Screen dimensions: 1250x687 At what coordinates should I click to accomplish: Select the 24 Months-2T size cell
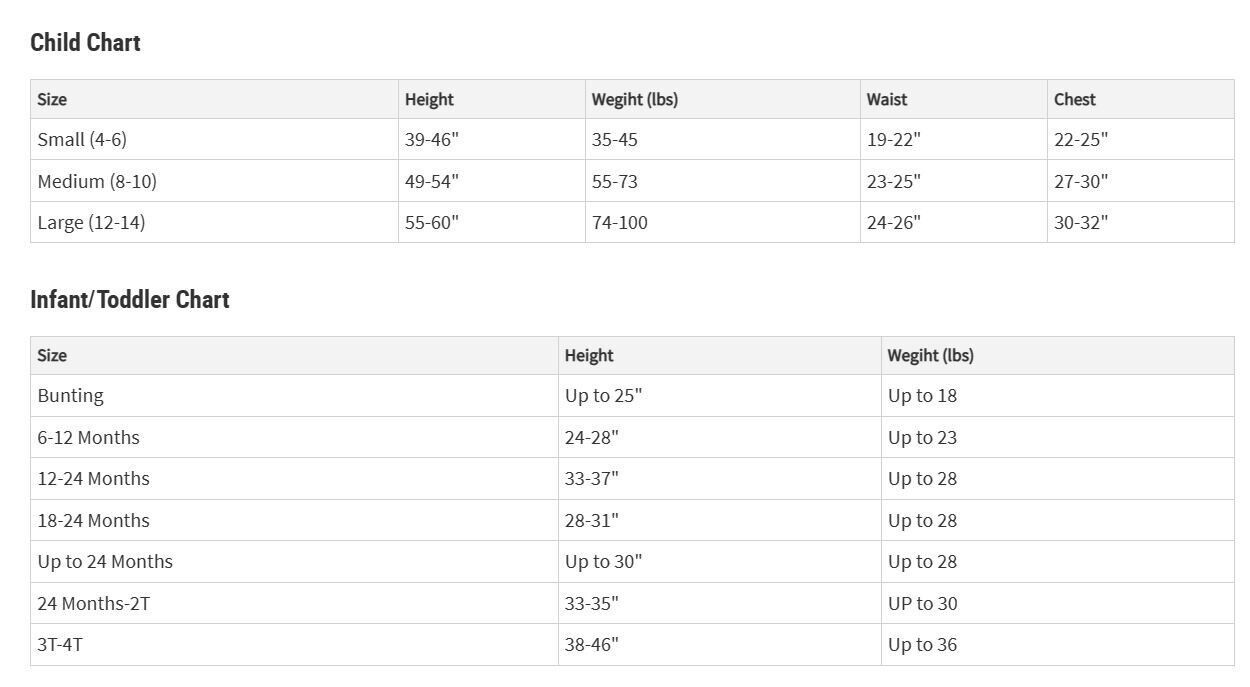tap(294, 603)
